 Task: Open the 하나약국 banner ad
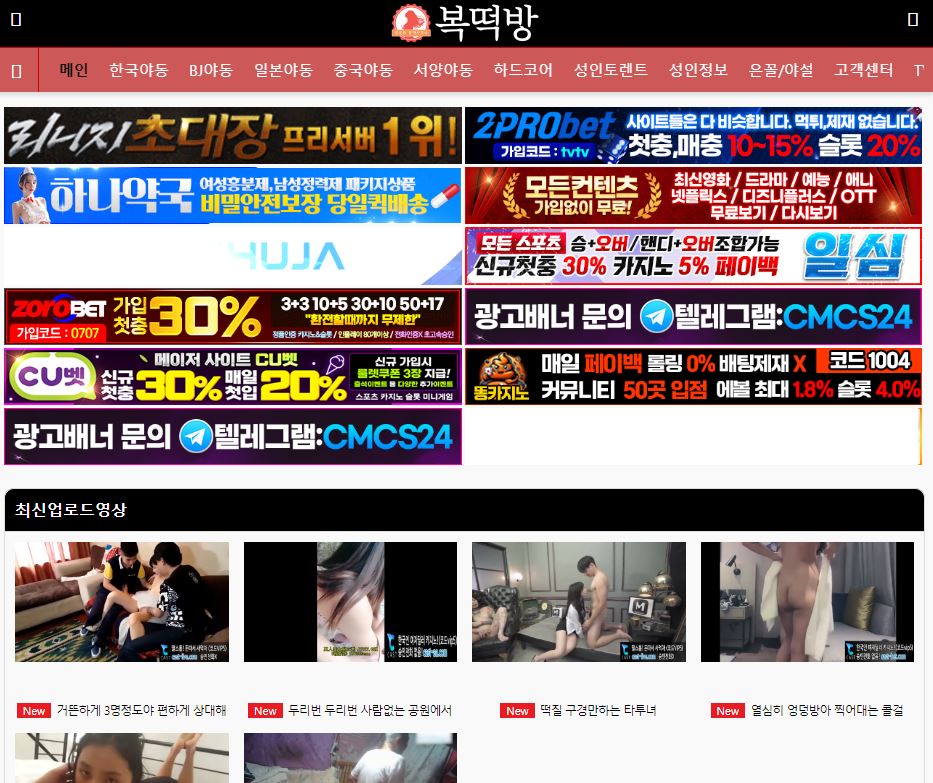[233, 196]
